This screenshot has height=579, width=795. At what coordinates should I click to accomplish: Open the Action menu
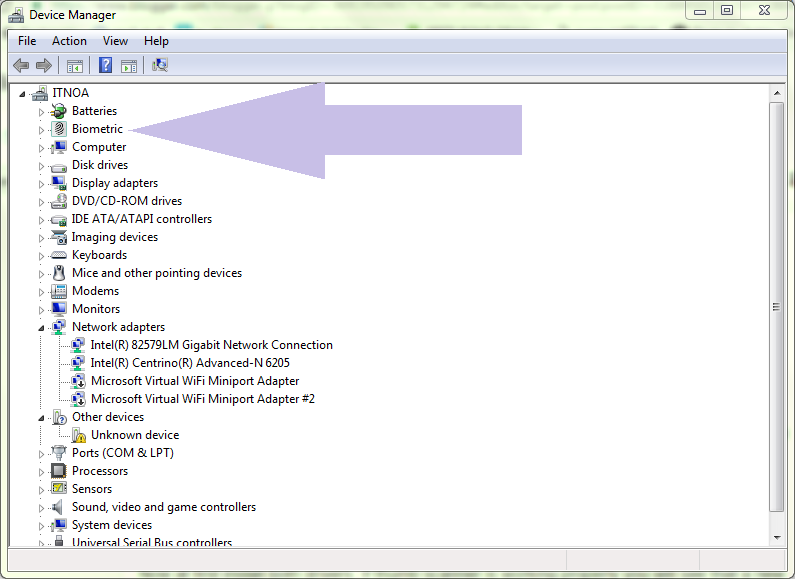pyautogui.click(x=69, y=41)
